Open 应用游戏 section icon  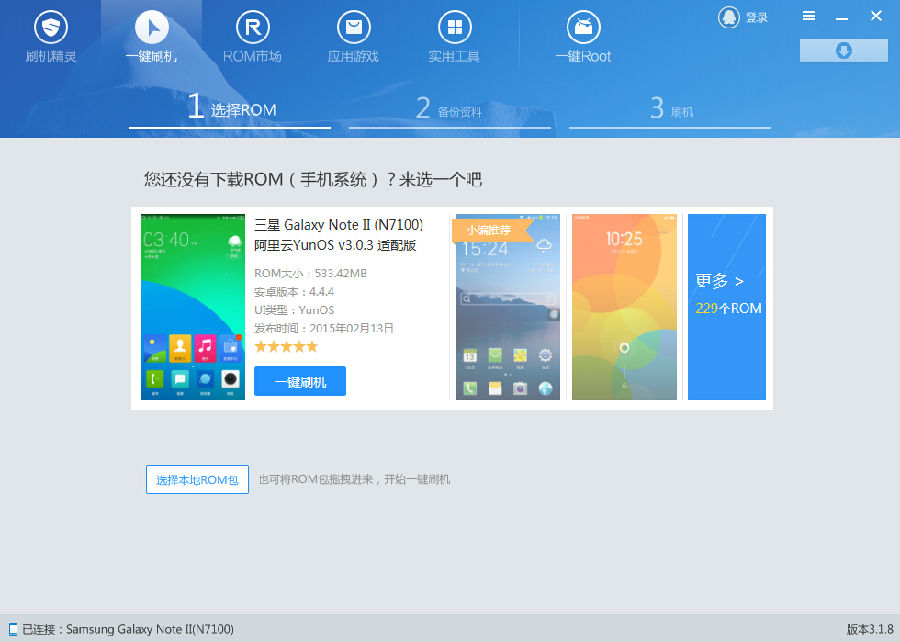[354, 27]
